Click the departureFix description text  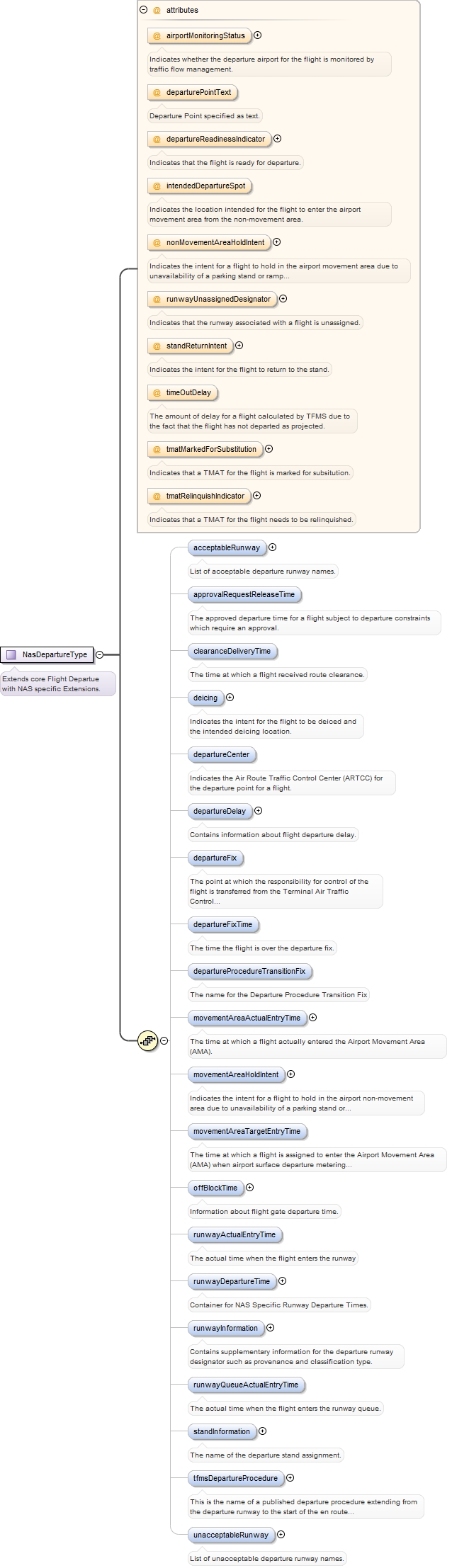(279, 891)
